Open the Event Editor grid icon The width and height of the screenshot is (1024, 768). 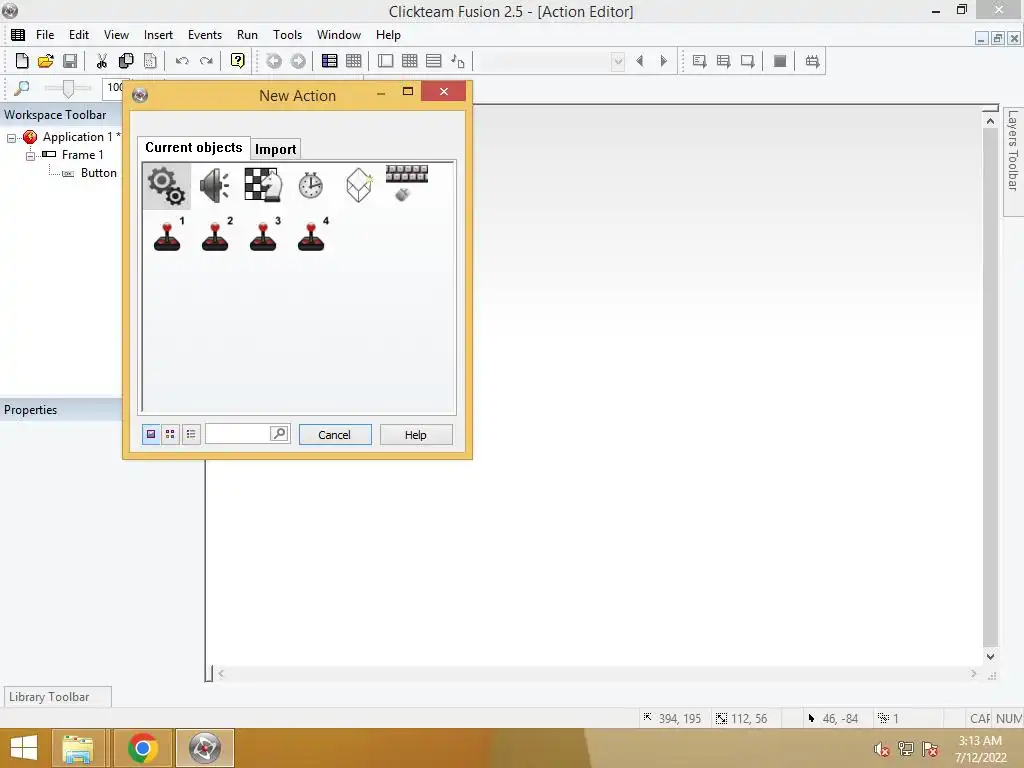pyautogui.click(x=409, y=61)
